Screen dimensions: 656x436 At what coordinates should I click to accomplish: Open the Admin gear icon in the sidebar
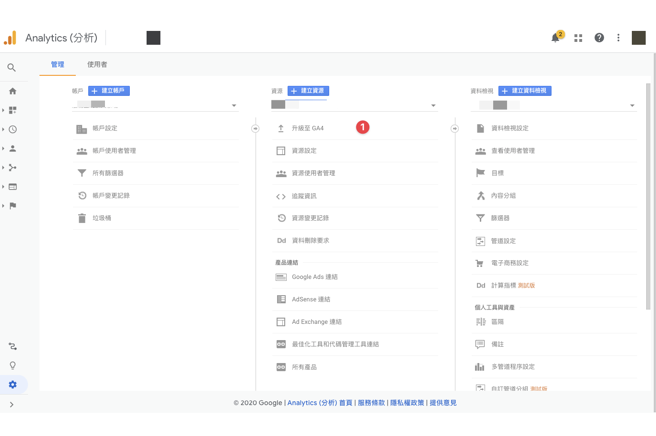[x=13, y=385]
